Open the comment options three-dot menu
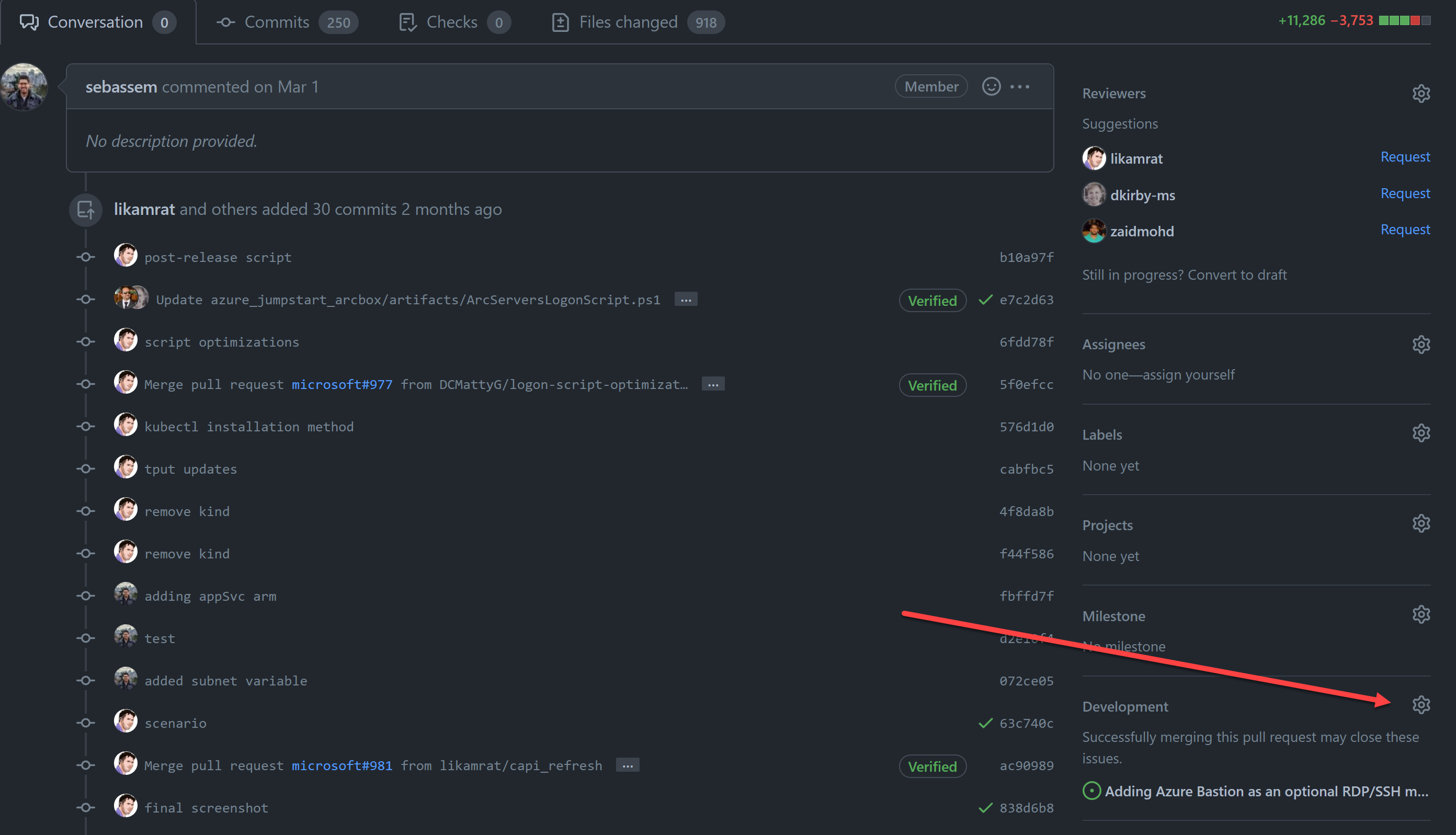1456x835 pixels. coord(1020,87)
